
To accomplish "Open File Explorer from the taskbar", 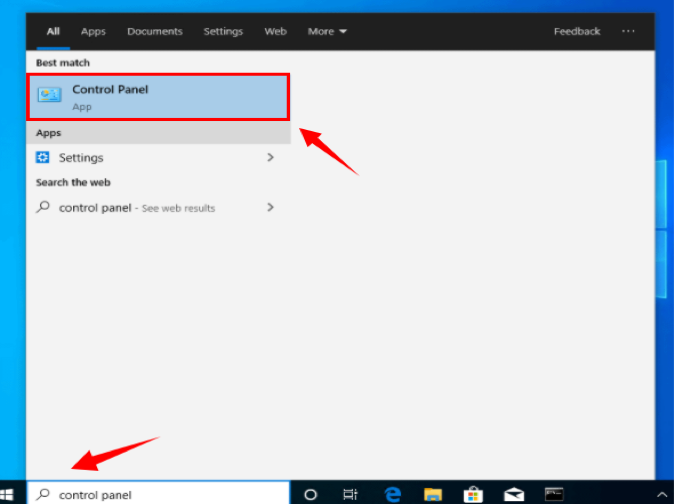I will [433, 495].
